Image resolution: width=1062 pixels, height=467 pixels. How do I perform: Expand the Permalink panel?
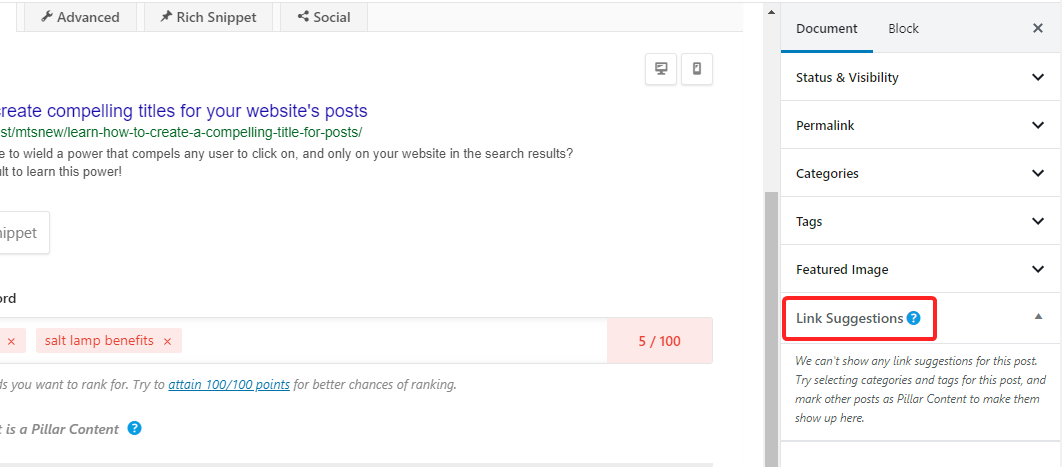coord(920,125)
